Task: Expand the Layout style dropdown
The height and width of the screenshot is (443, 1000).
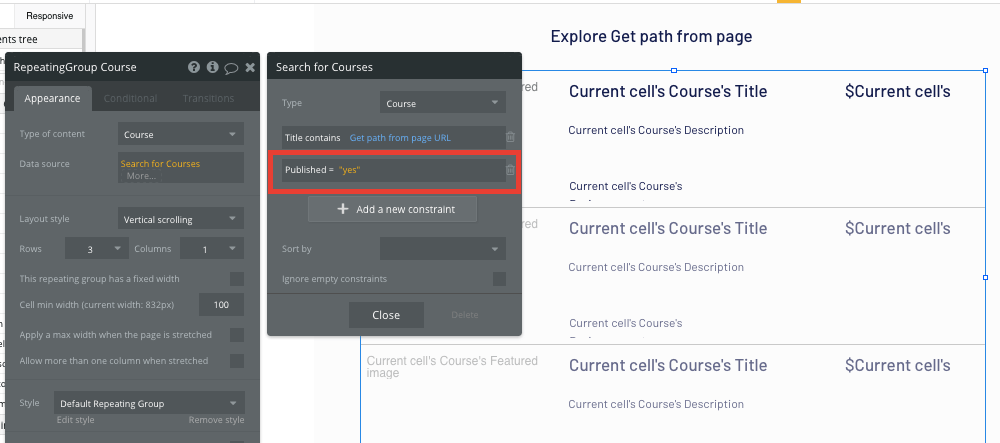Action: pos(180,219)
